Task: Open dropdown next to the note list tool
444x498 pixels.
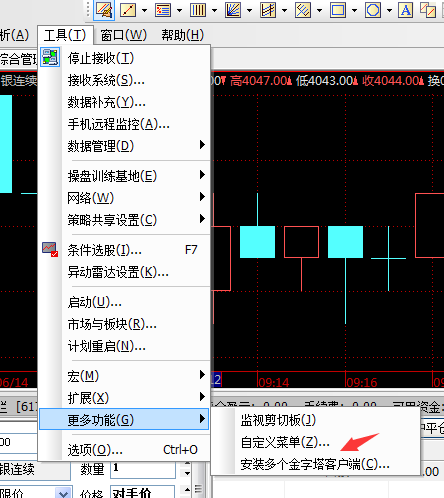Action: pos(179,10)
